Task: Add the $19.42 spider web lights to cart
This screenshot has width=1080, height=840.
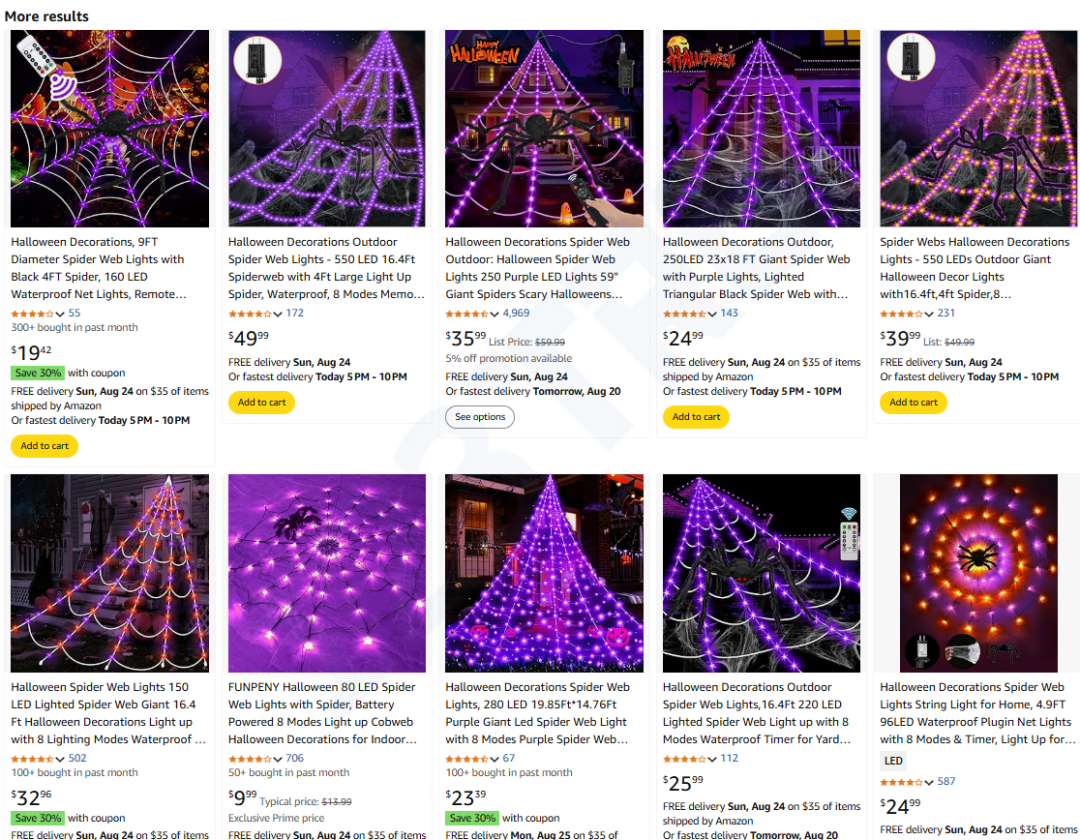Action: click(x=45, y=446)
